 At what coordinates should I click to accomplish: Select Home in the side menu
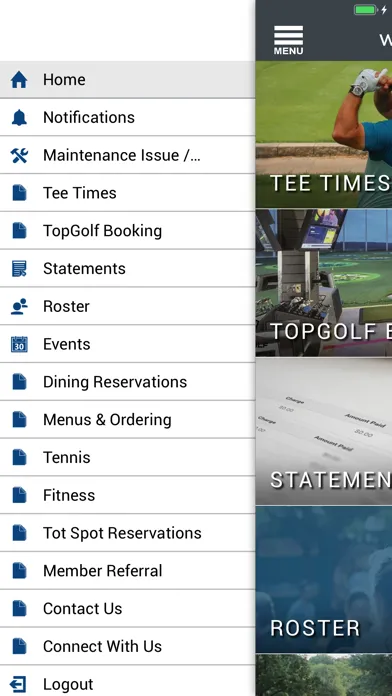(x=127, y=80)
